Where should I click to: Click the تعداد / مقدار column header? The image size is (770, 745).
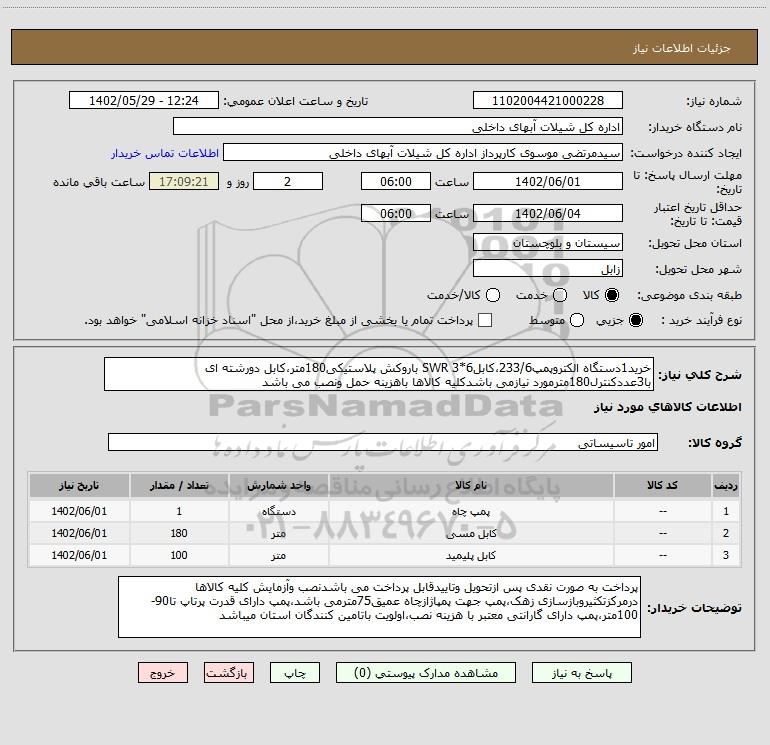(x=179, y=485)
